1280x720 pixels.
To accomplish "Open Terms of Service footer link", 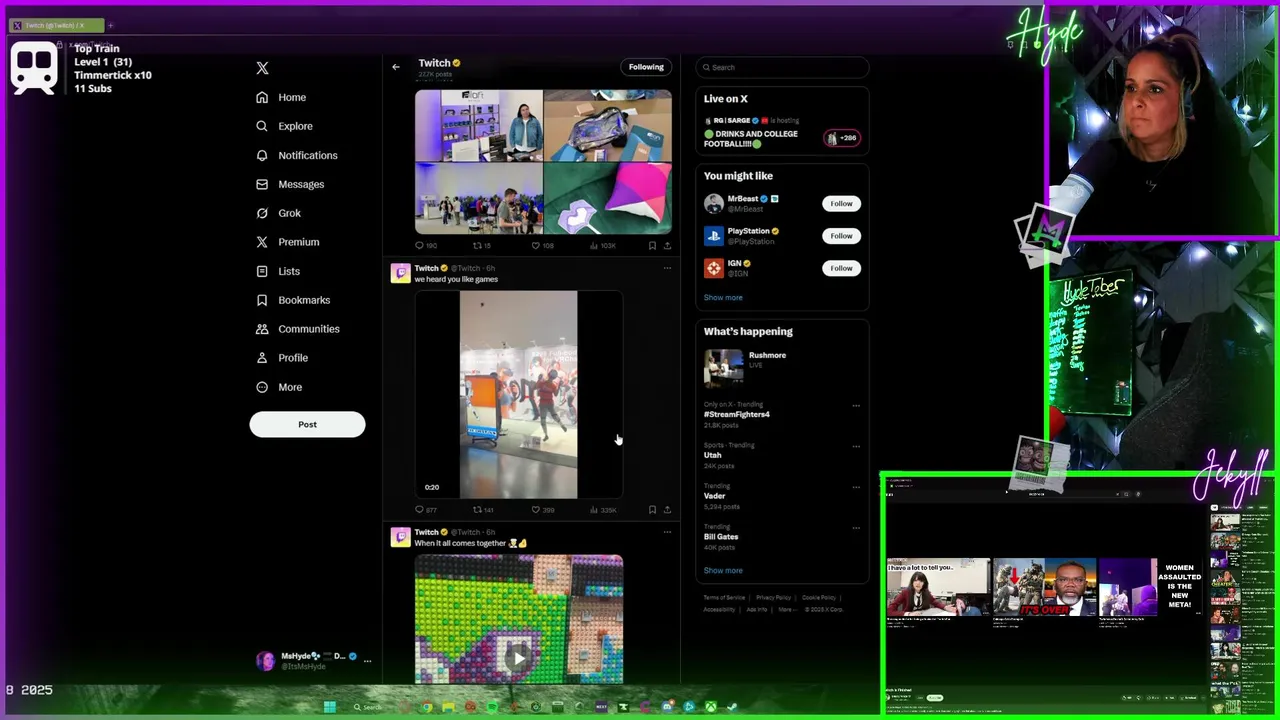I will click(724, 597).
